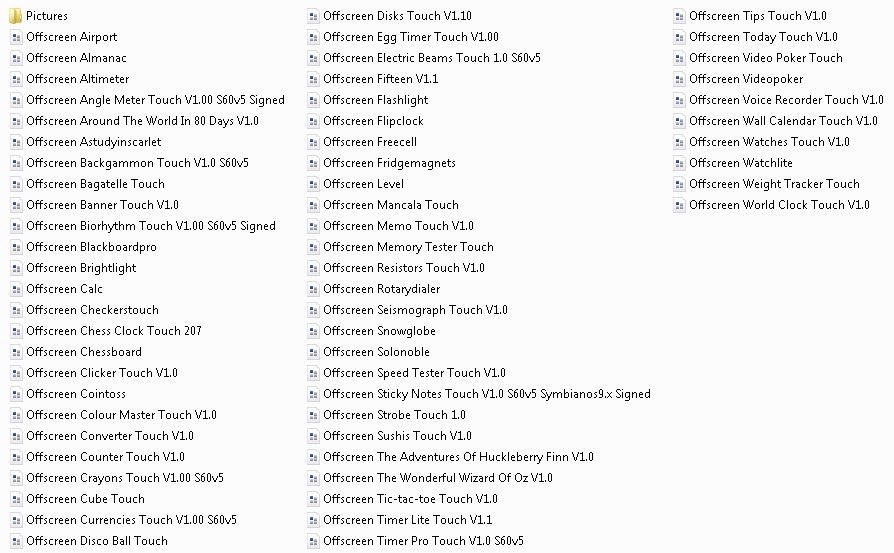Click the icon beside Offscreen Strobe Touch 1.0

(313, 415)
